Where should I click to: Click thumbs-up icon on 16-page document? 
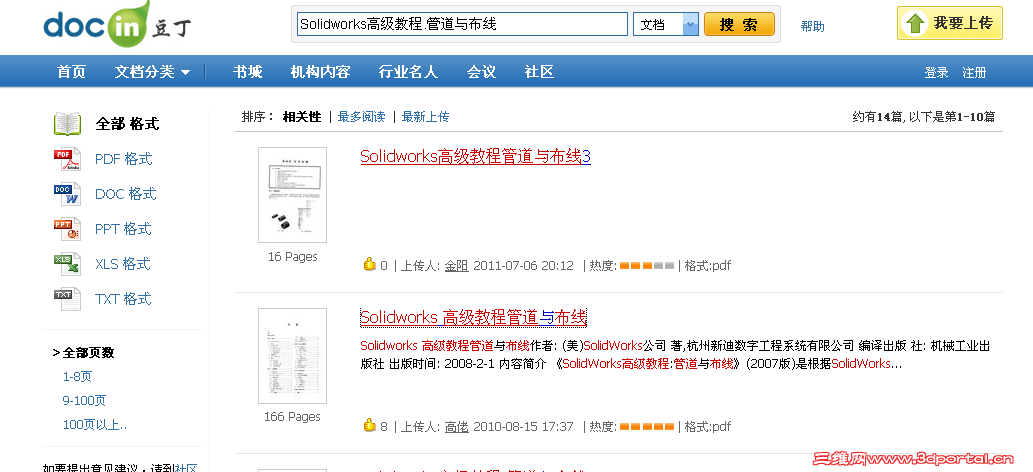point(370,264)
